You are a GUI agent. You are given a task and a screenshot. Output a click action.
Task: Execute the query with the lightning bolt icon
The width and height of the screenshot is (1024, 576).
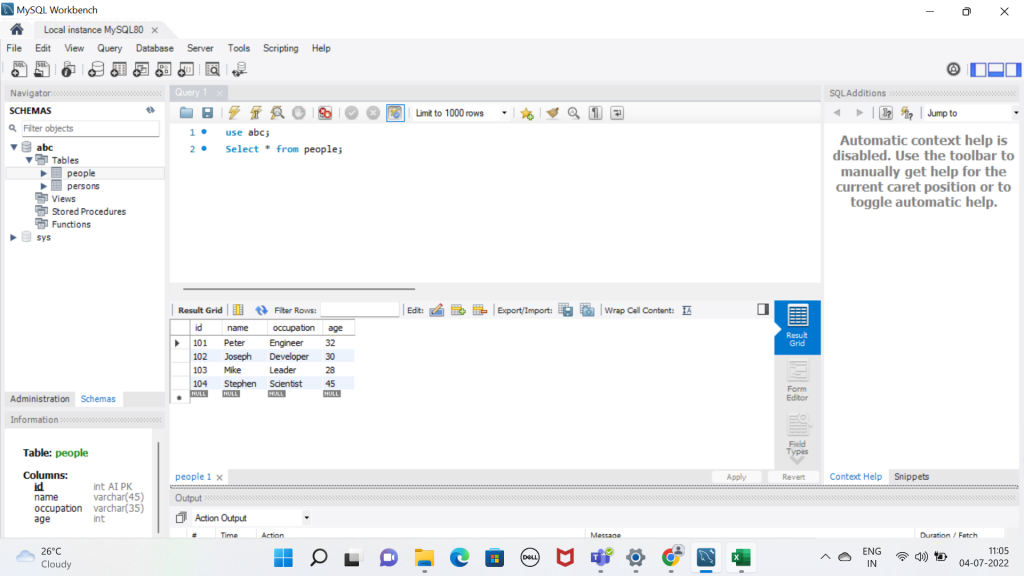point(233,112)
